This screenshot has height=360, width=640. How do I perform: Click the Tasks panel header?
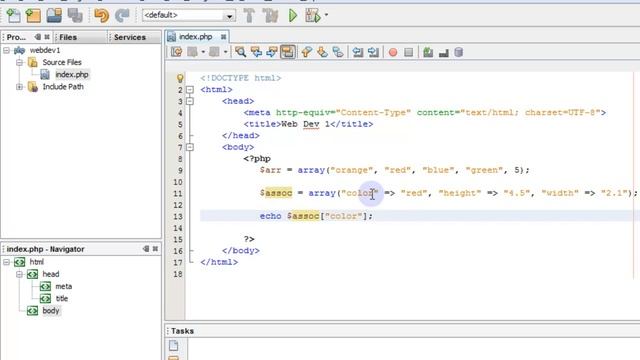click(x=182, y=331)
